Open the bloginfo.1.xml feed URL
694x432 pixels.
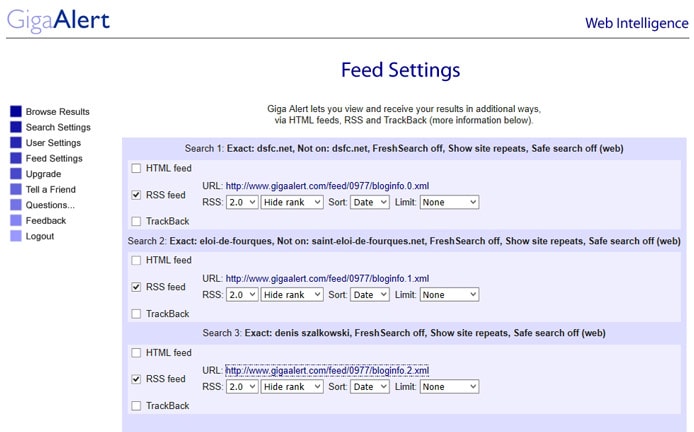pos(327,278)
